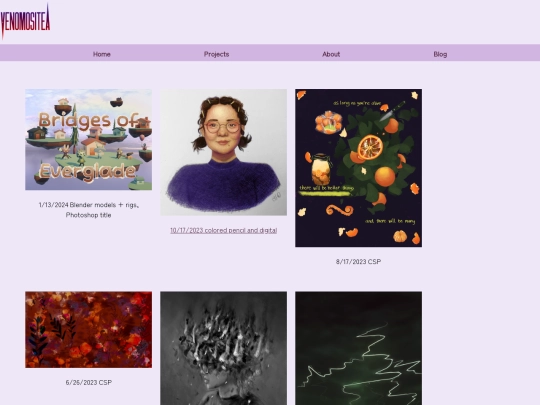This screenshot has height=405, width=540.
Task: Open the Bridges of Everglade artwork
Action: click(x=89, y=139)
